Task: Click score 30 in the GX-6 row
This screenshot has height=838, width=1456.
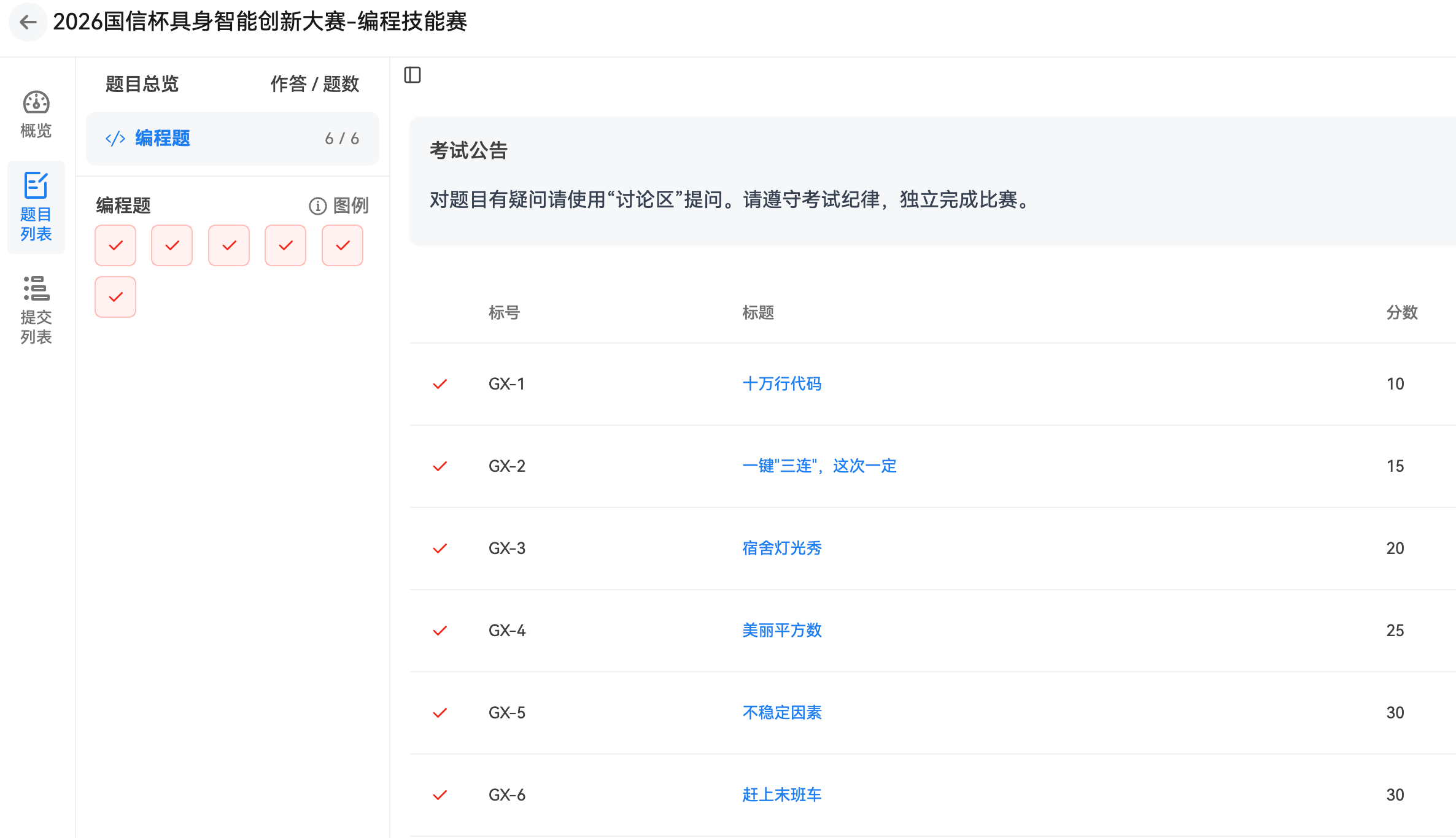Action: [1395, 795]
